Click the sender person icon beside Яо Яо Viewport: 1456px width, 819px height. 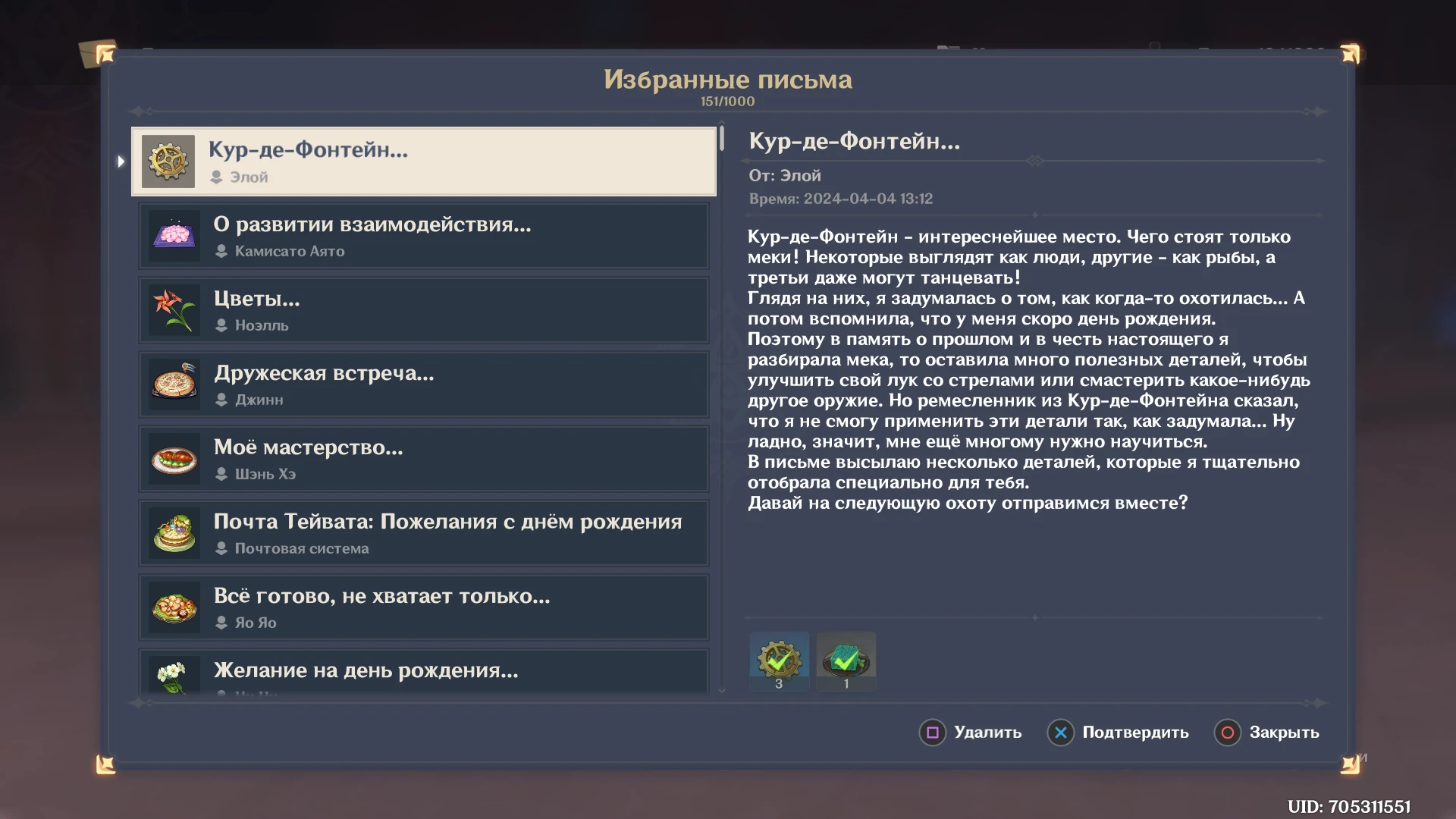click(221, 623)
